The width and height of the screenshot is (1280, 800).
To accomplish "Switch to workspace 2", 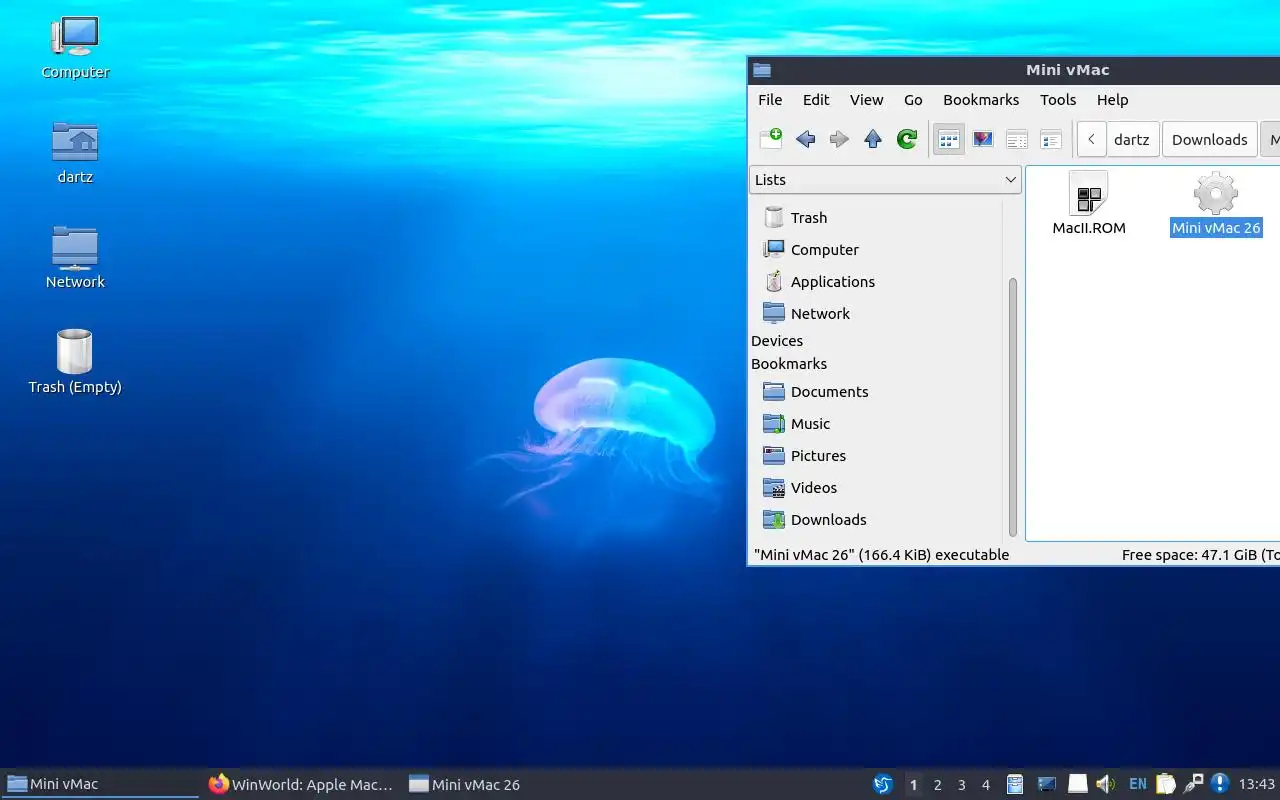I will click(938, 785).
